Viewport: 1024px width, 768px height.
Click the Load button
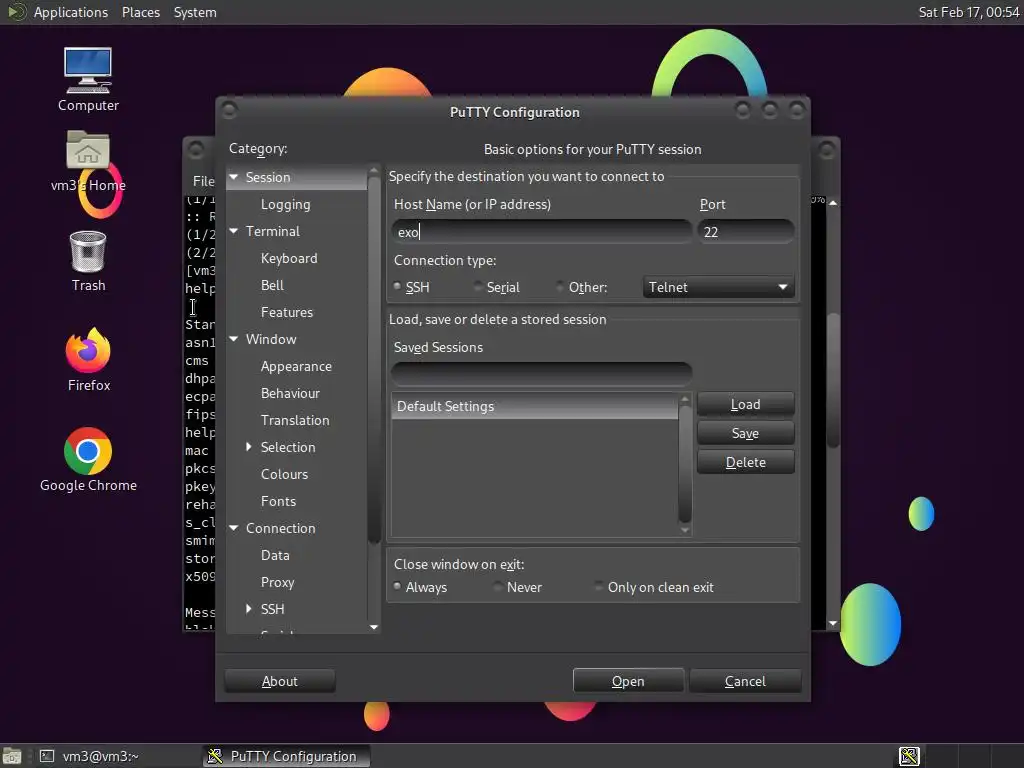[746, 404]
